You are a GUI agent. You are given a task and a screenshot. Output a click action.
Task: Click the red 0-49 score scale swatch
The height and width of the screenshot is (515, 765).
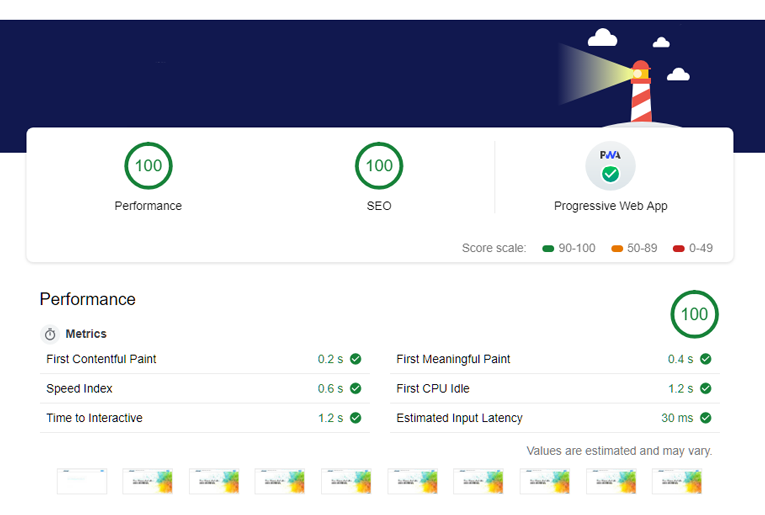click(678, 248)
